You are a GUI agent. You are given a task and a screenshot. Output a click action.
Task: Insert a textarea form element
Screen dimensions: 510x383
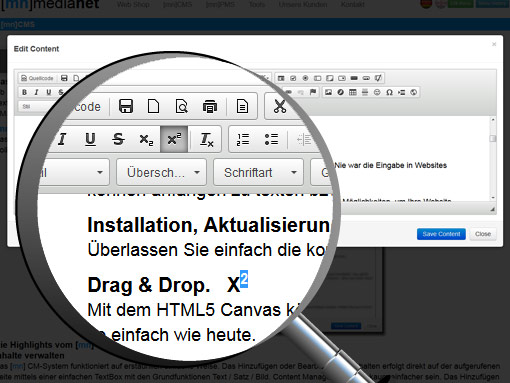pos(329,78)
